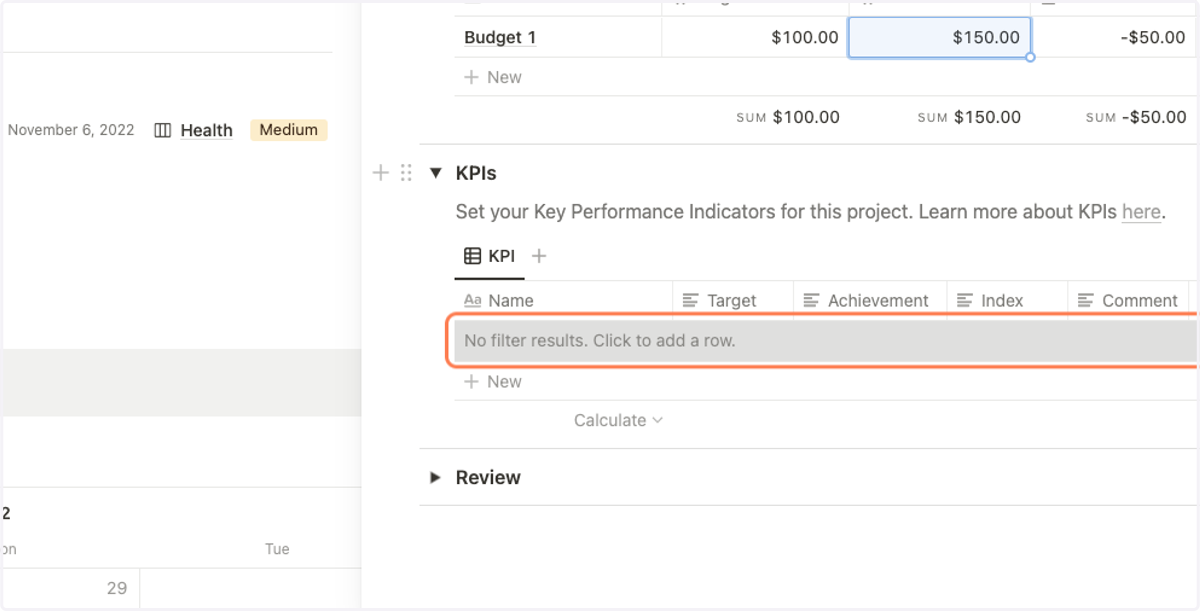Click the drag handle beside KPIs heading
1200x611 pixels.
[406, 173]
